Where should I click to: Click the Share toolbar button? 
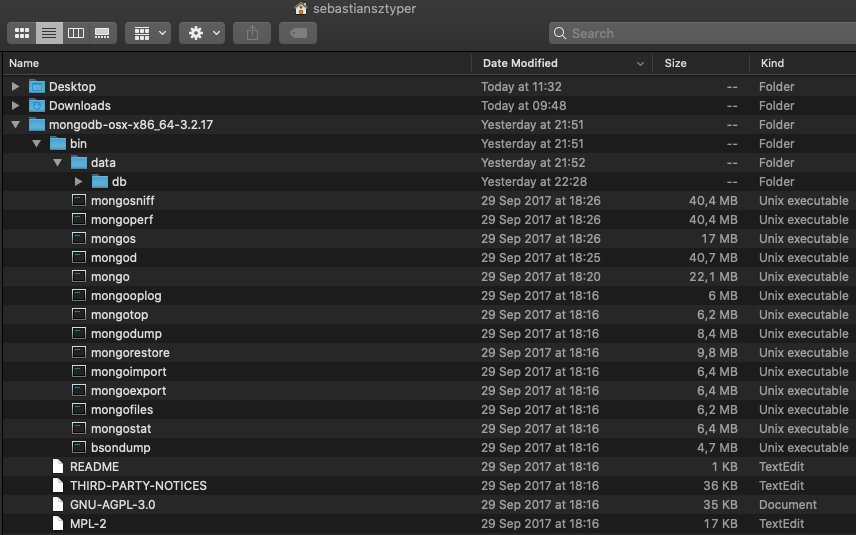[x=252, y=33]
